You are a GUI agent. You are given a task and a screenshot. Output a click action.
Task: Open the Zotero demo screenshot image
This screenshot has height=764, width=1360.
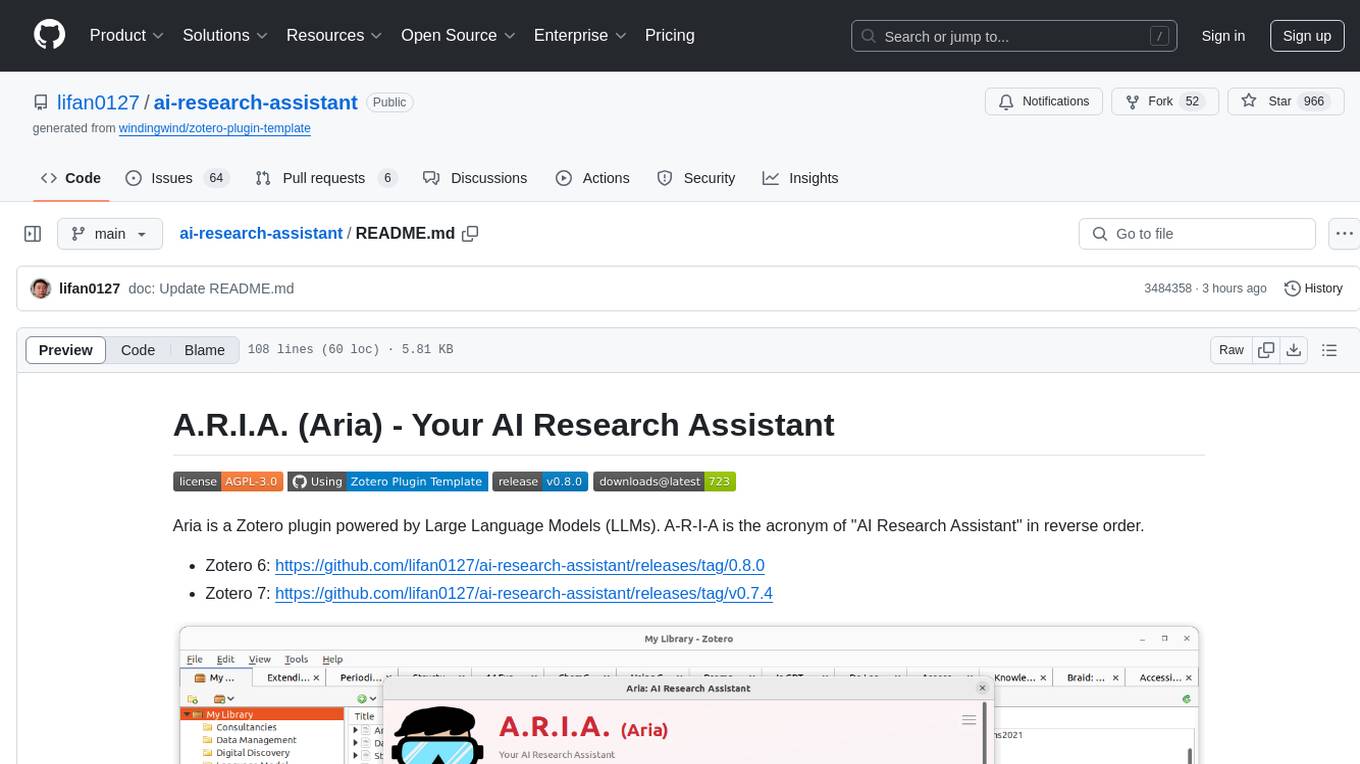[x=689, y=695]
